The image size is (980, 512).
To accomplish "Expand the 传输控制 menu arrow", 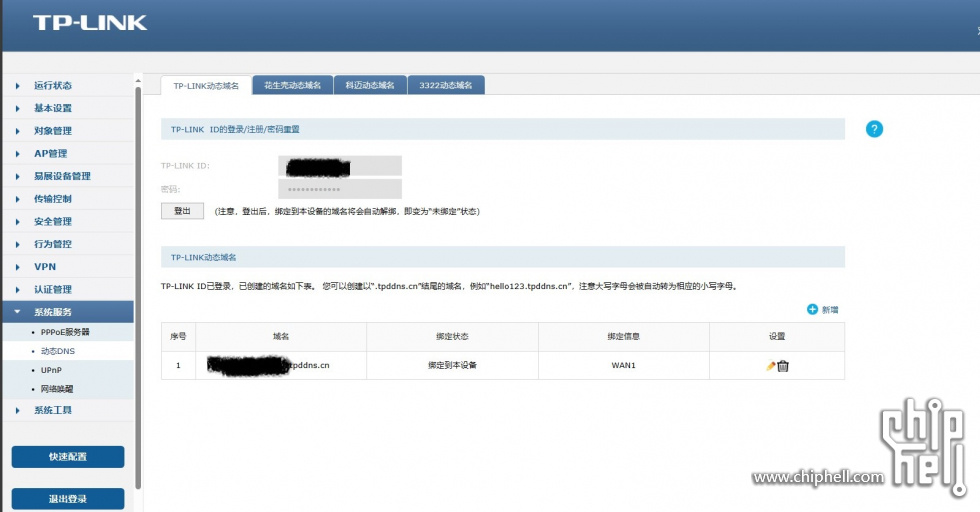I will (18, 199).
